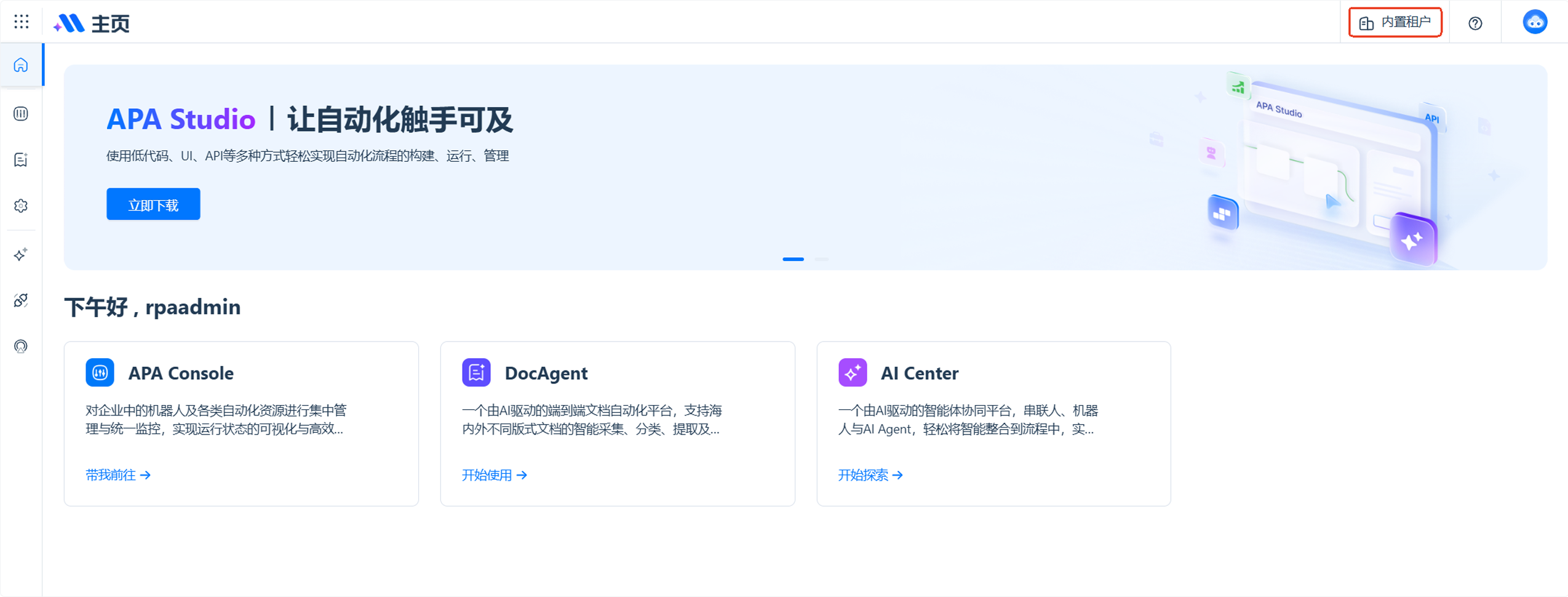The height and width of the screenshot is (597, 1568).
Task: Click the APA Console card icon
Action: click(100, 373)
